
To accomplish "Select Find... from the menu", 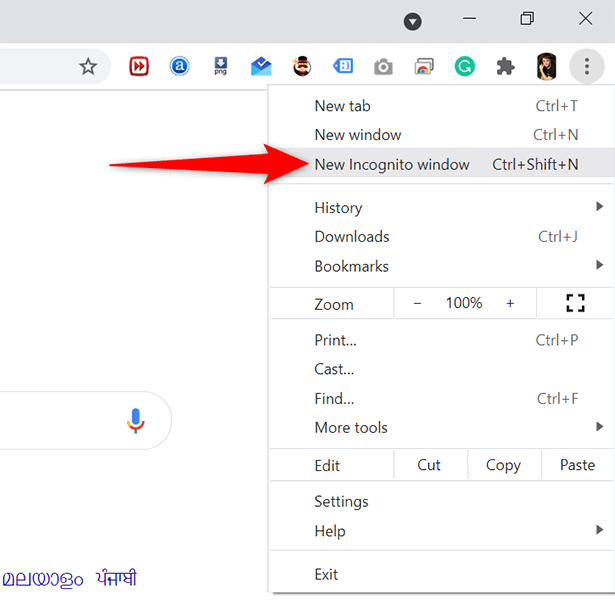I will pyautogui.click(x=442, y=398).
